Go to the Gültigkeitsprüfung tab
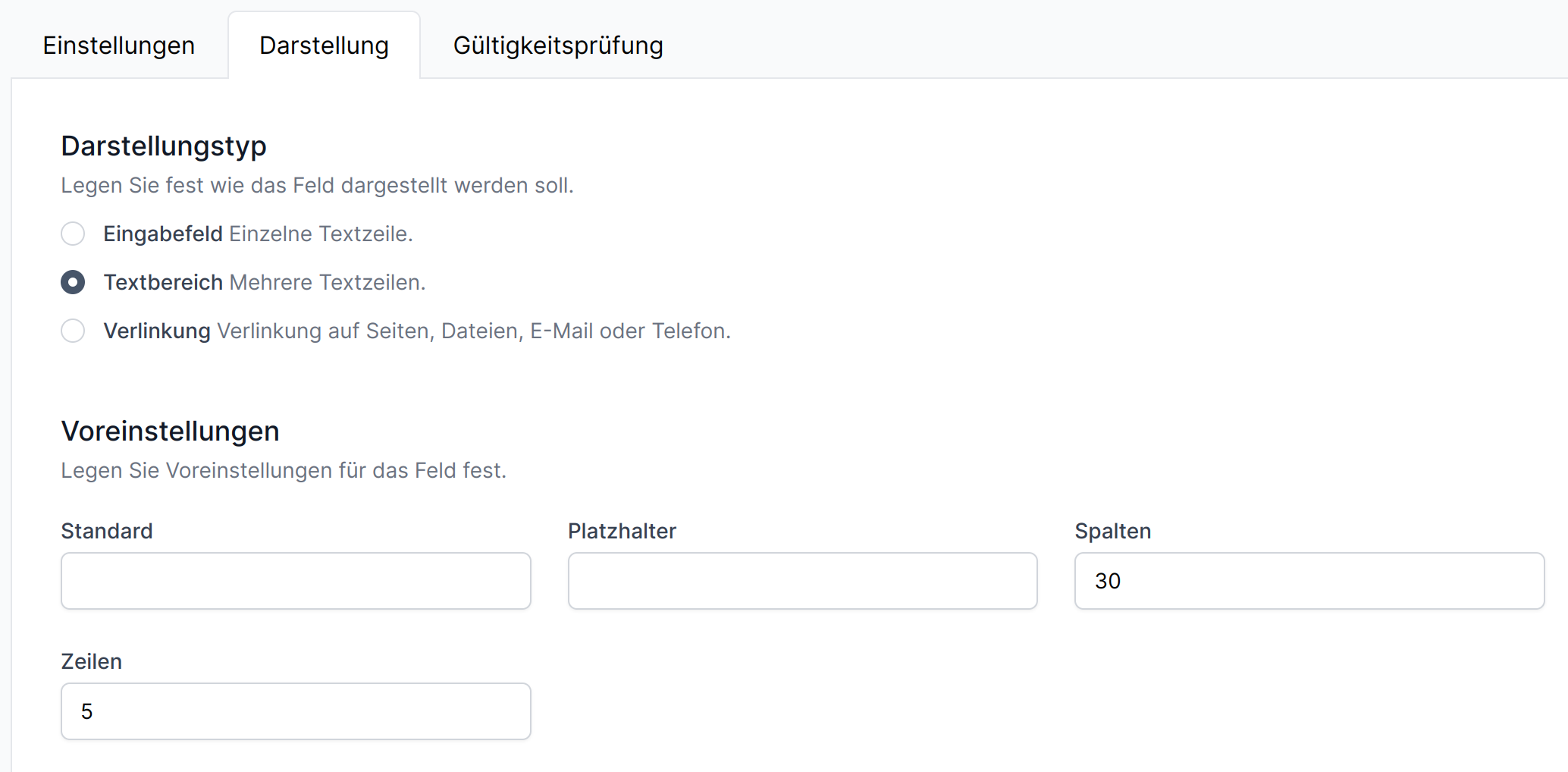 click(x=557, y=46)
